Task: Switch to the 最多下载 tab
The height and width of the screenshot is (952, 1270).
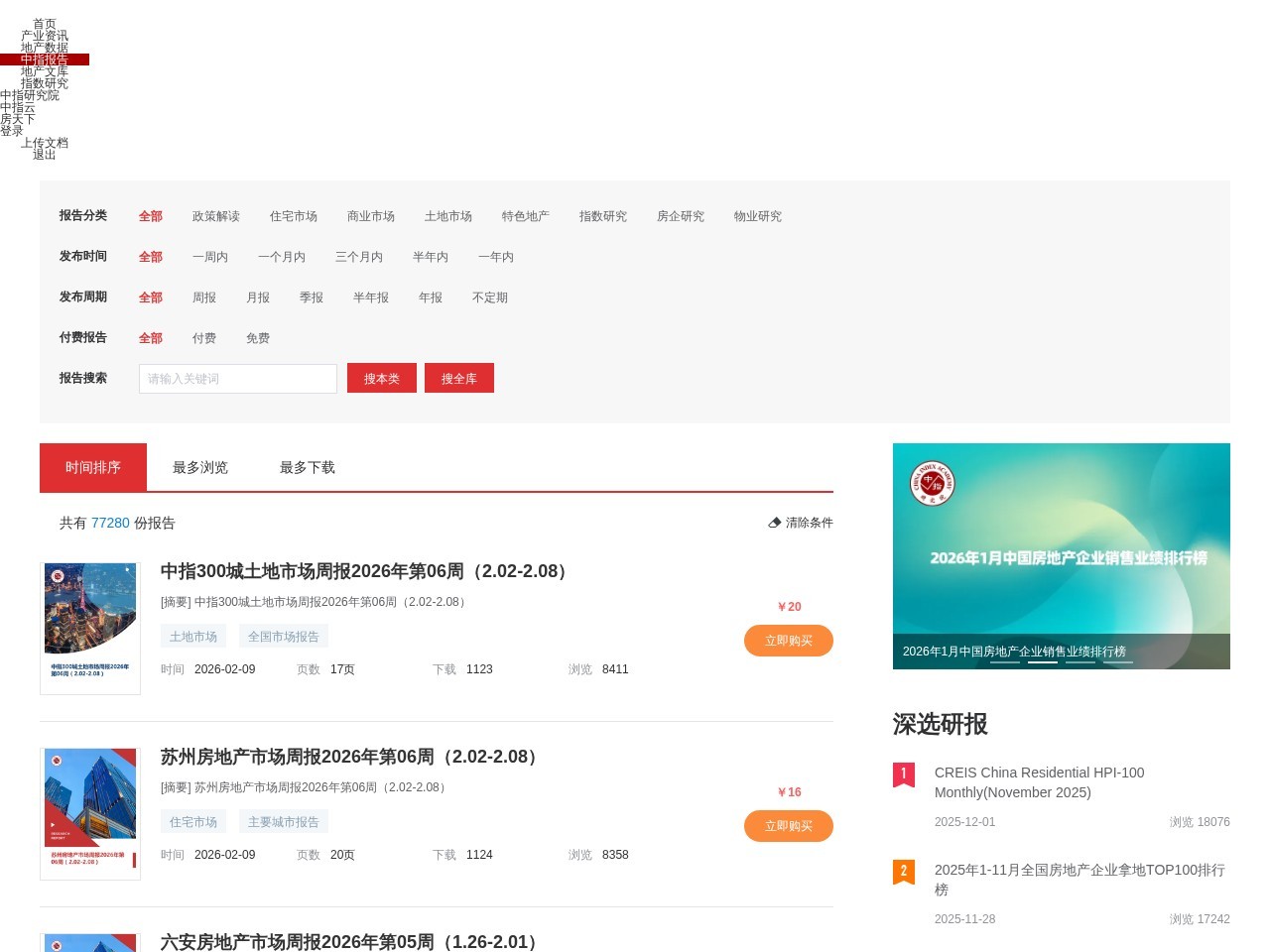Action: tap(308, 467)
